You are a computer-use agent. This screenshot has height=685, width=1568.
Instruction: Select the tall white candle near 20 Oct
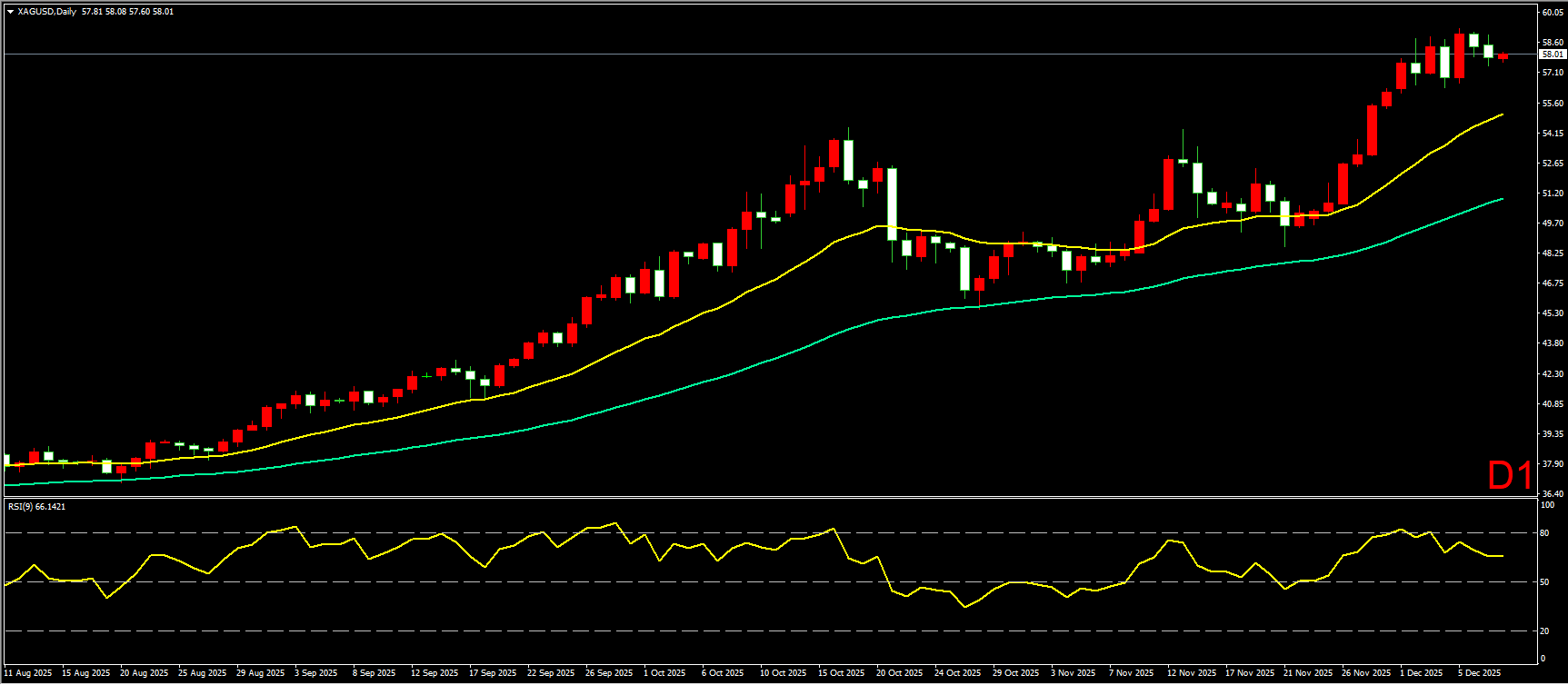pyautogui.click(x=893, y=204)
